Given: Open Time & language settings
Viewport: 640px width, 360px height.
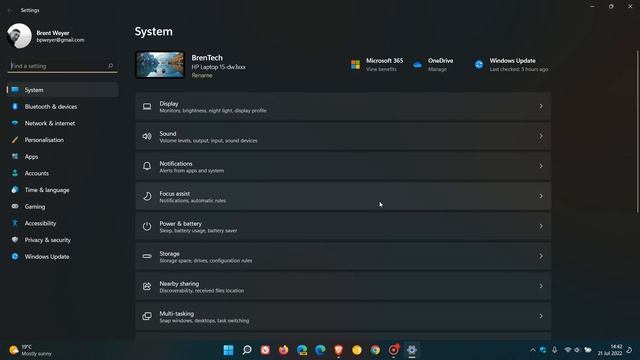Looking at the screenshot, I should click(63, 190).
